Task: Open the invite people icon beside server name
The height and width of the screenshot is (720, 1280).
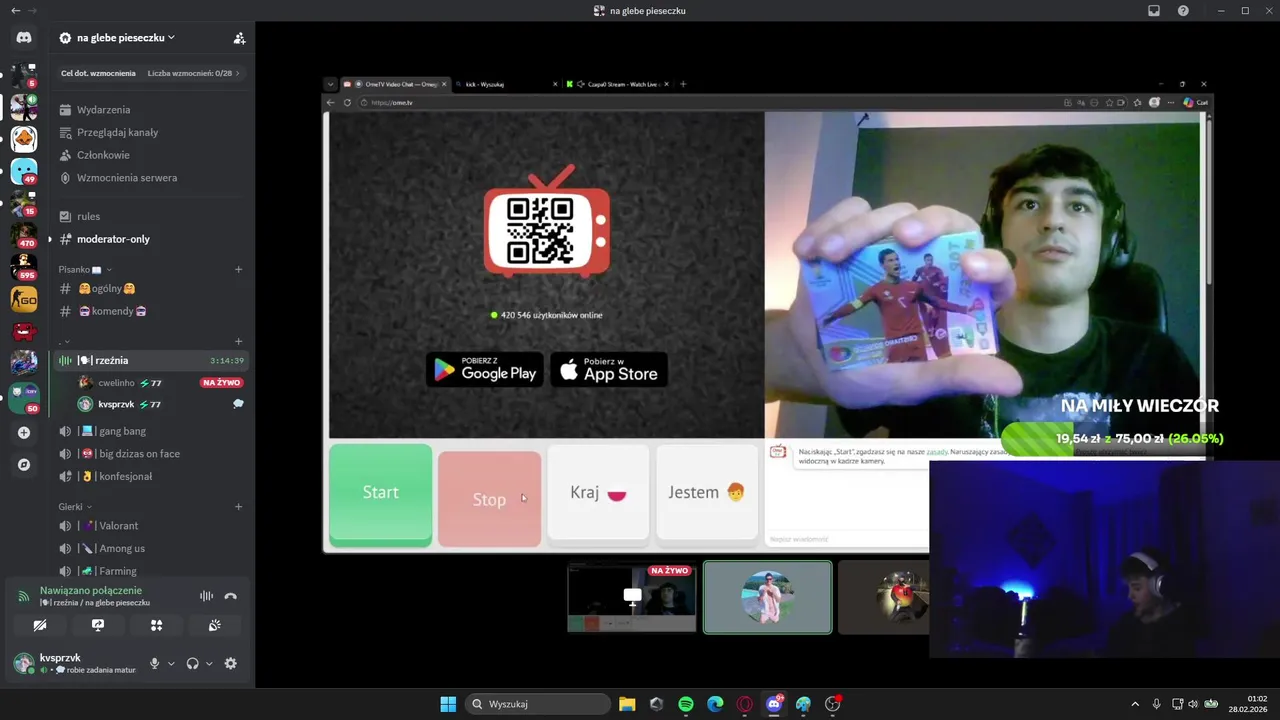Action: 239,38
